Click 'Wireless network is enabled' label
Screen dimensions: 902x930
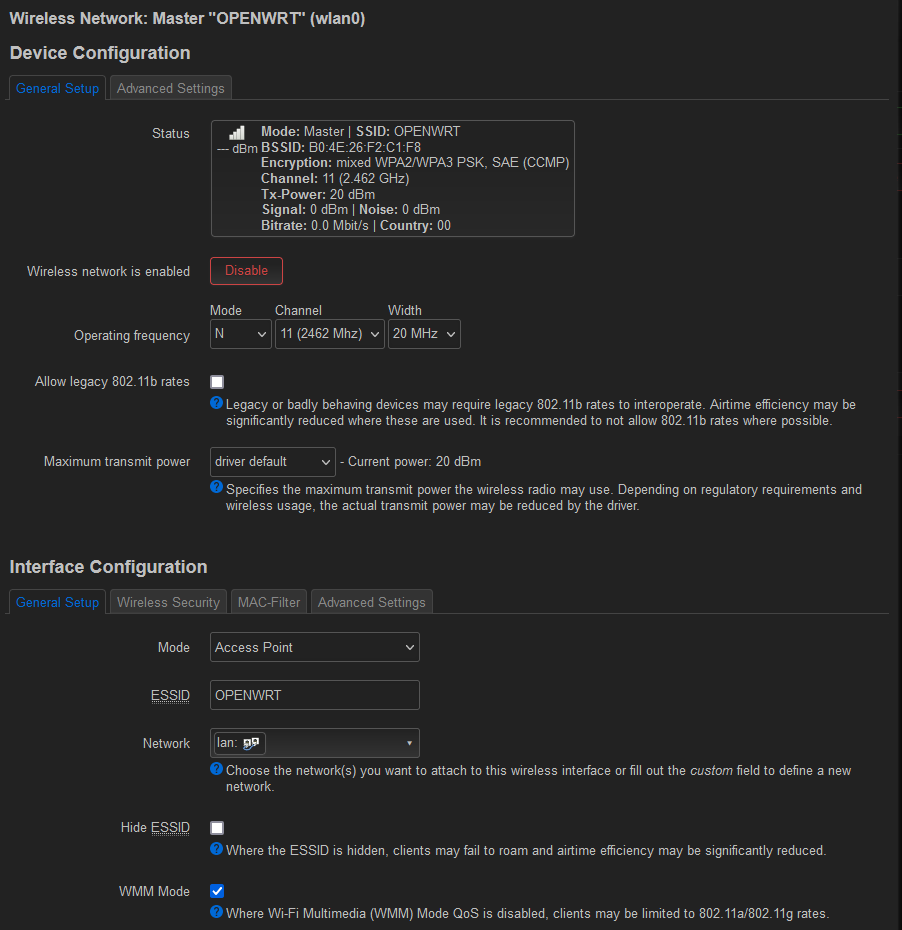click(109, 272)
